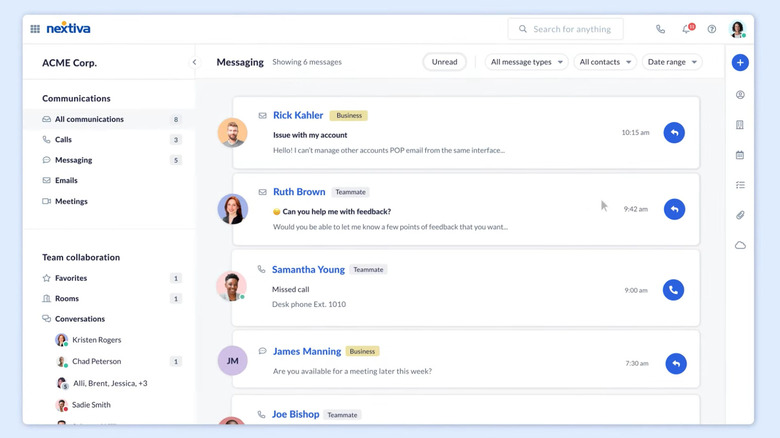Open the app grid launcher icon
The width and height of the screenshot is (780, 438).
coord(35,29)
